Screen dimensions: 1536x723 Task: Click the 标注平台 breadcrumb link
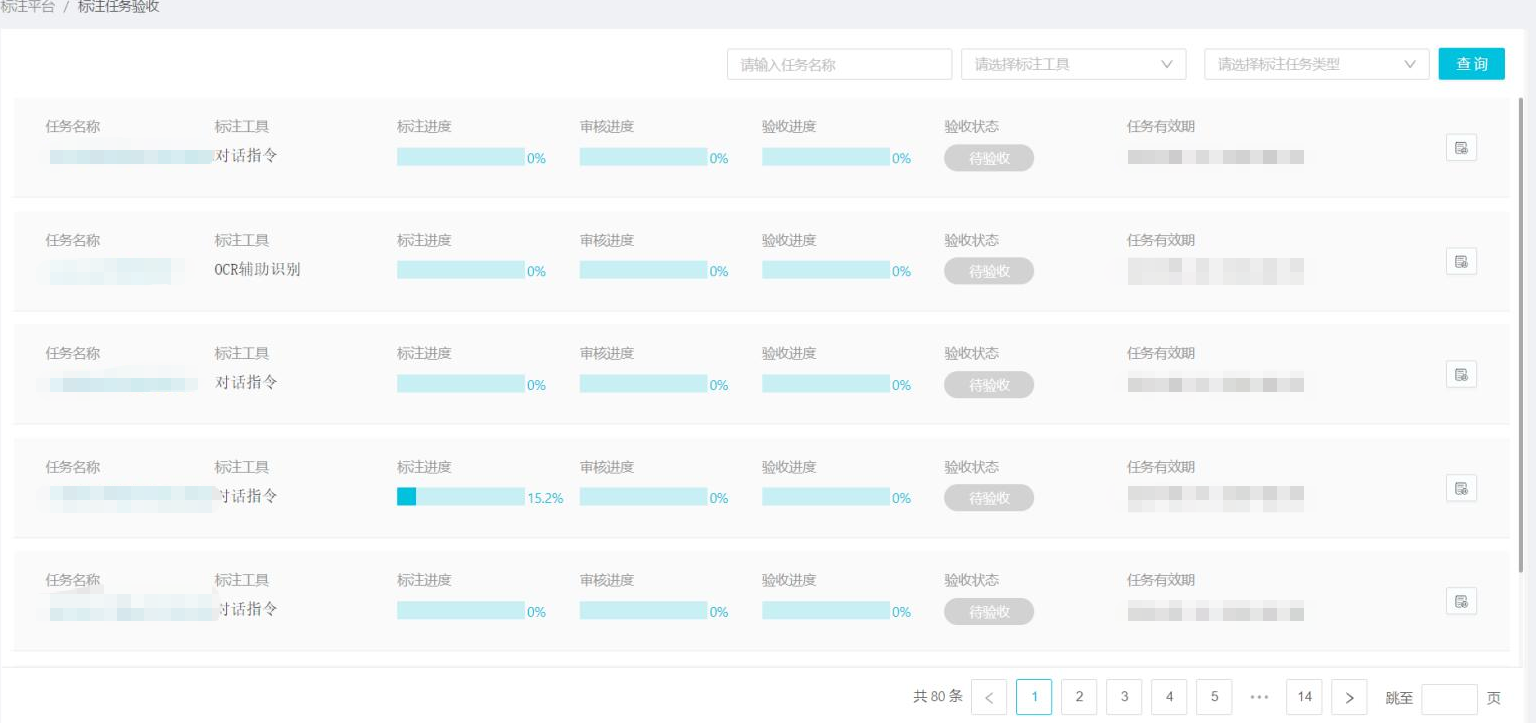tap(27, 7)
